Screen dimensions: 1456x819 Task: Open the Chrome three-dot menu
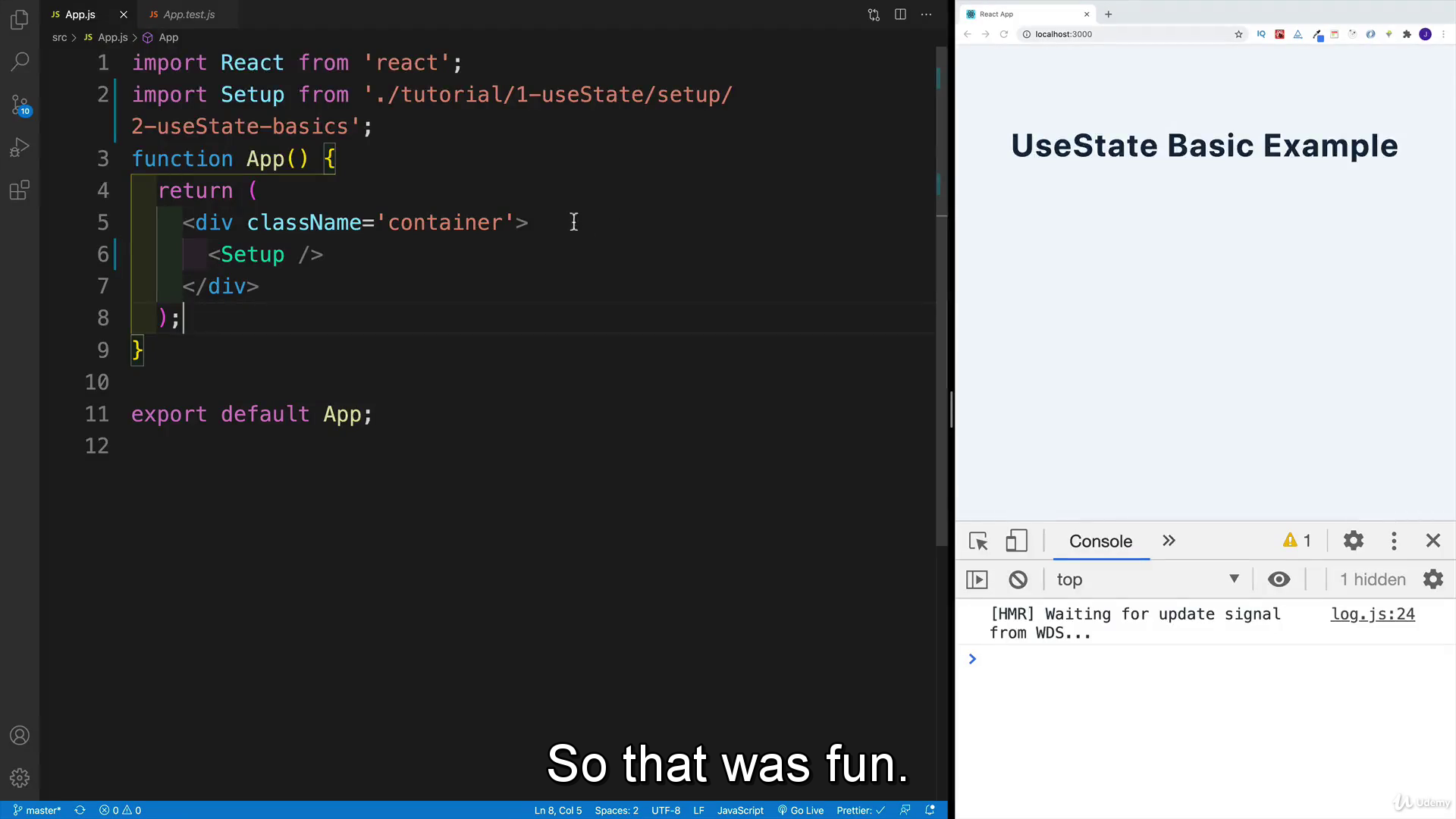1444,34
